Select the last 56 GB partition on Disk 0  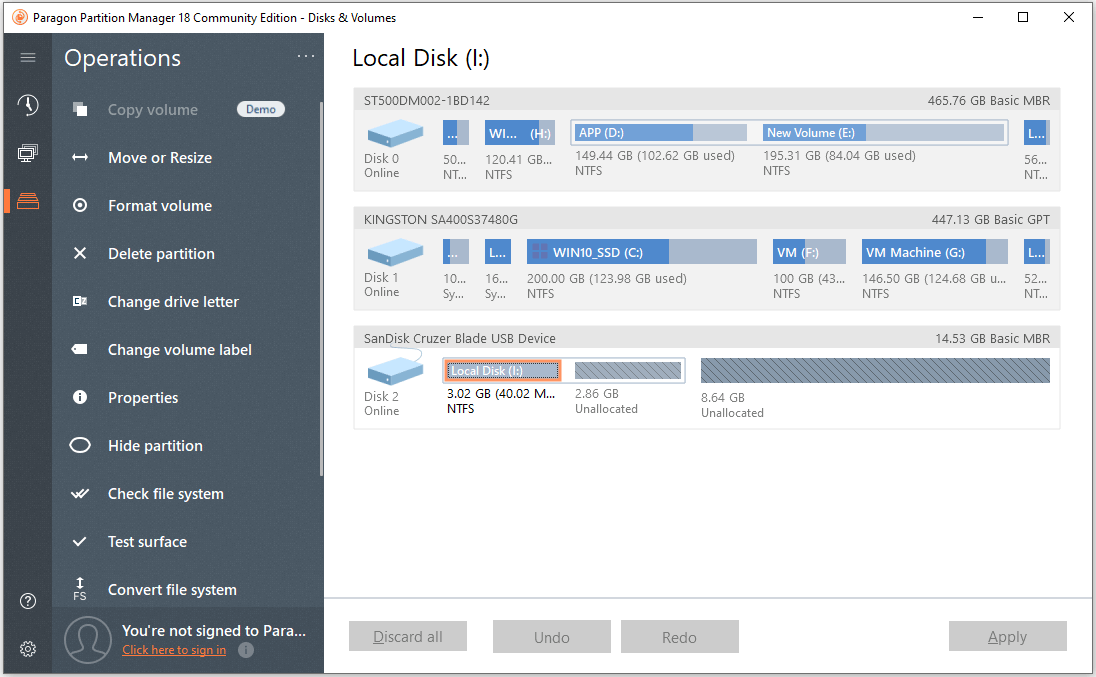point(1037,133)
